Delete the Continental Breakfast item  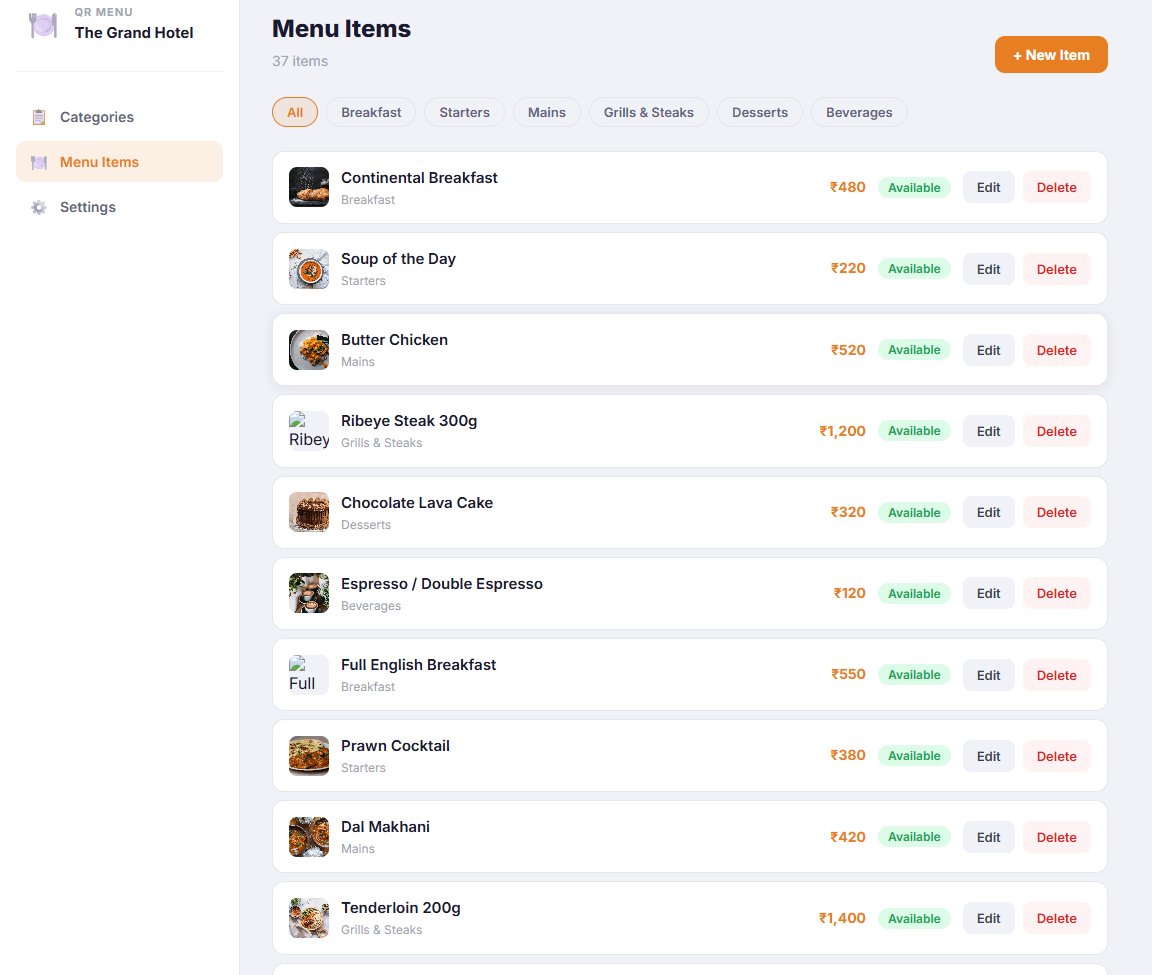click(1056, 187)
